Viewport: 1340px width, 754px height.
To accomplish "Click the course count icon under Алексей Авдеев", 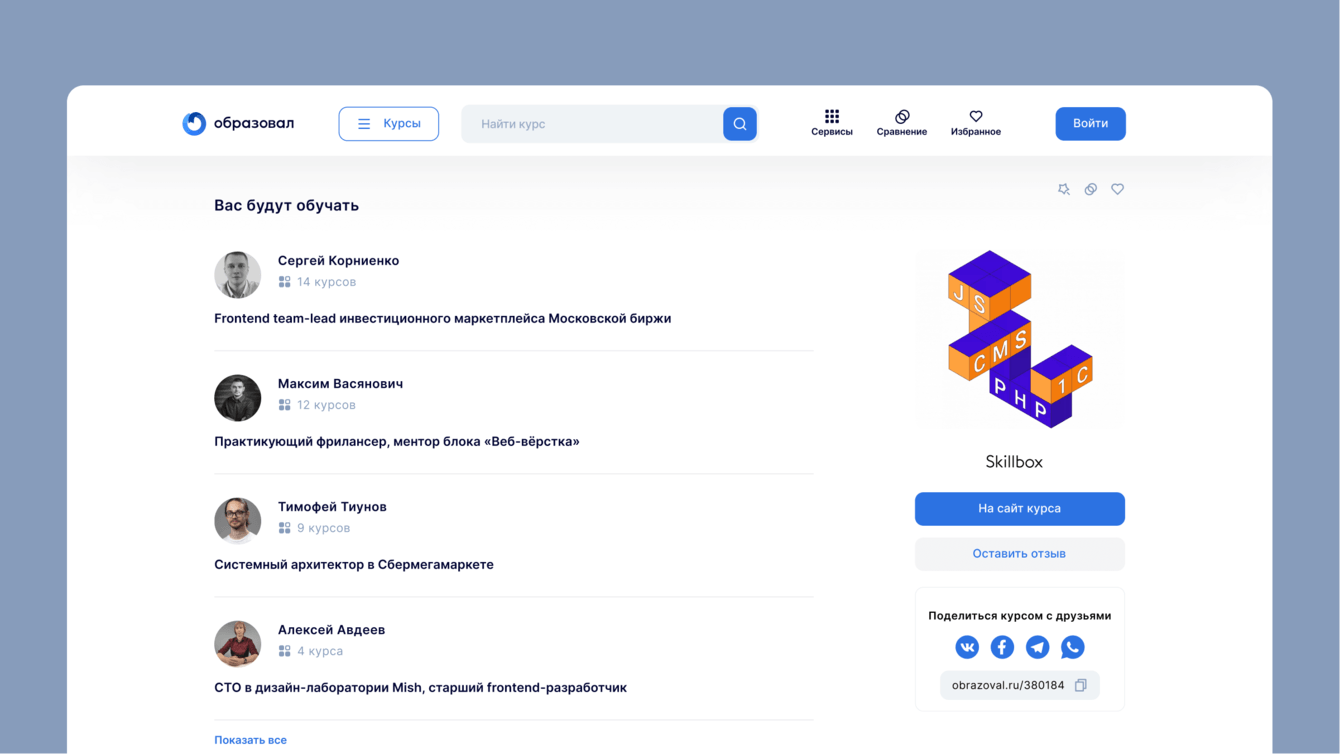I will [x=285, y=651].
